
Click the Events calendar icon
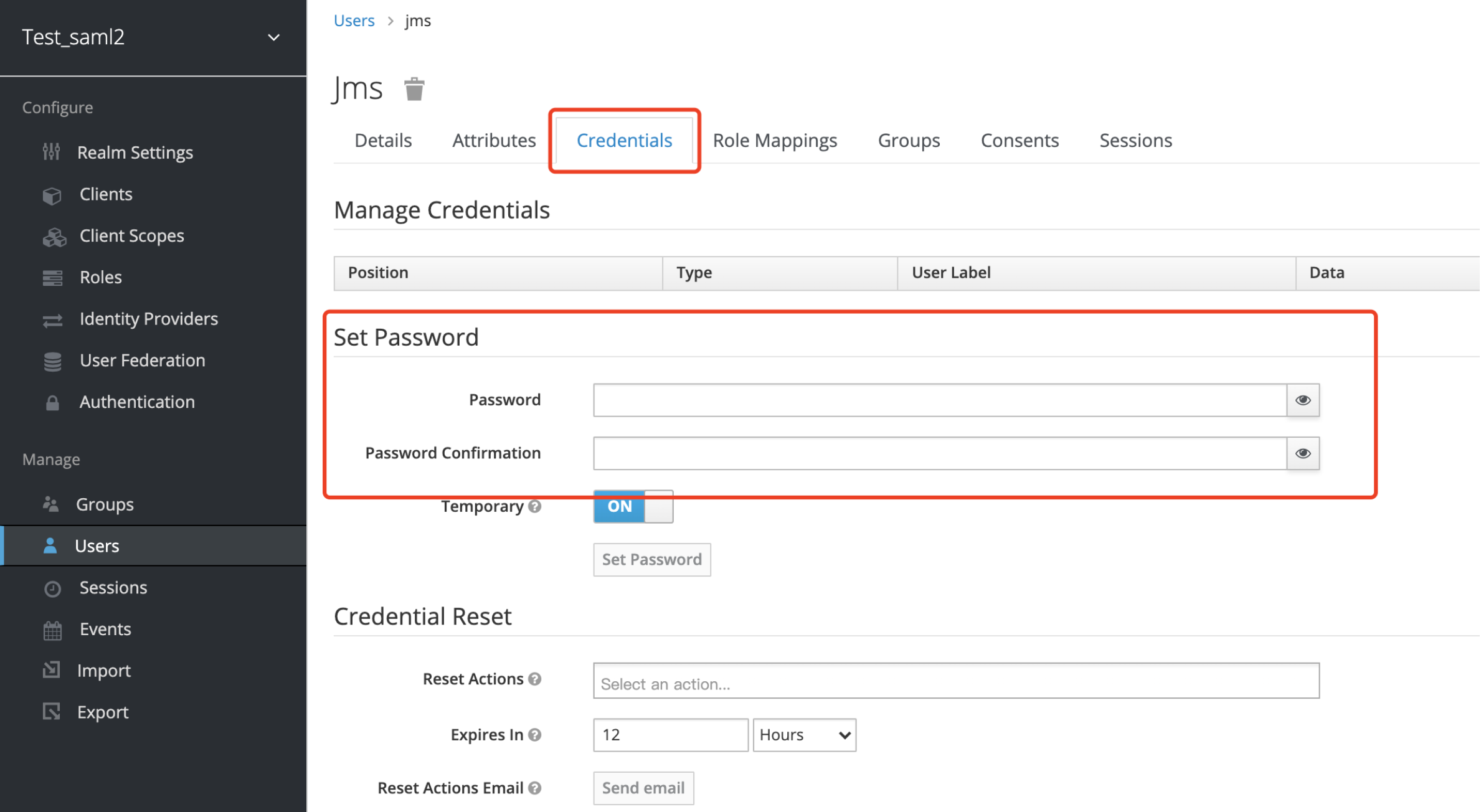(x=52, y=630)
